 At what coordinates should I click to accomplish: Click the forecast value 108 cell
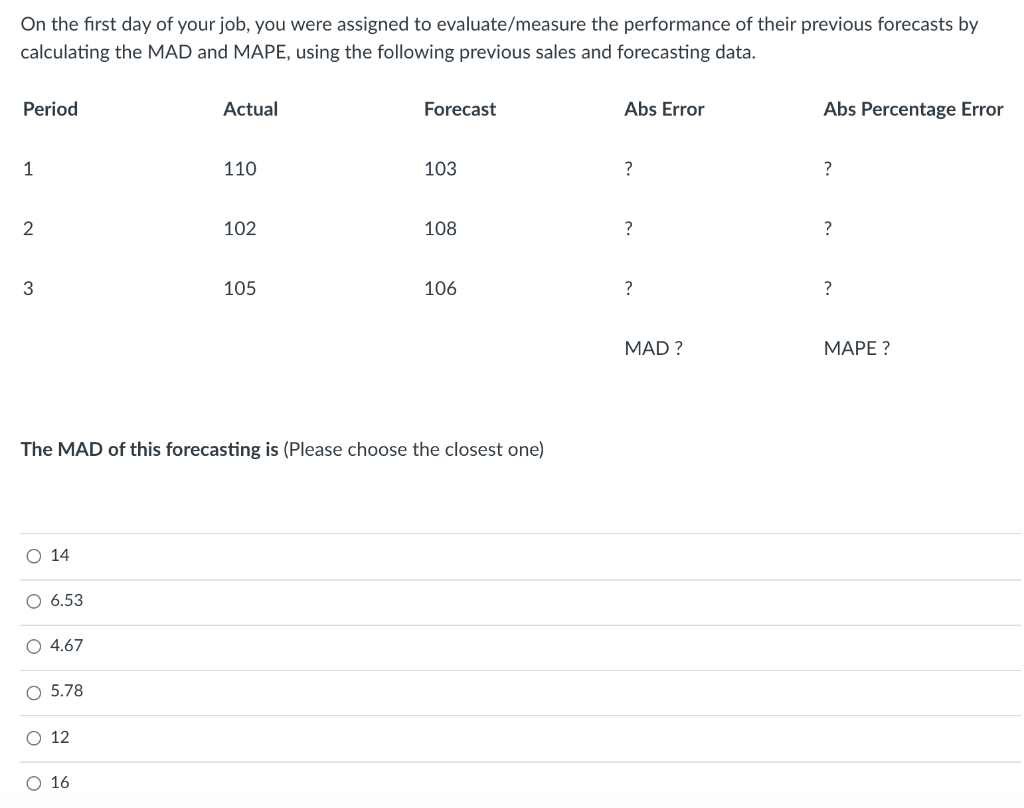[x=440, y=229]
